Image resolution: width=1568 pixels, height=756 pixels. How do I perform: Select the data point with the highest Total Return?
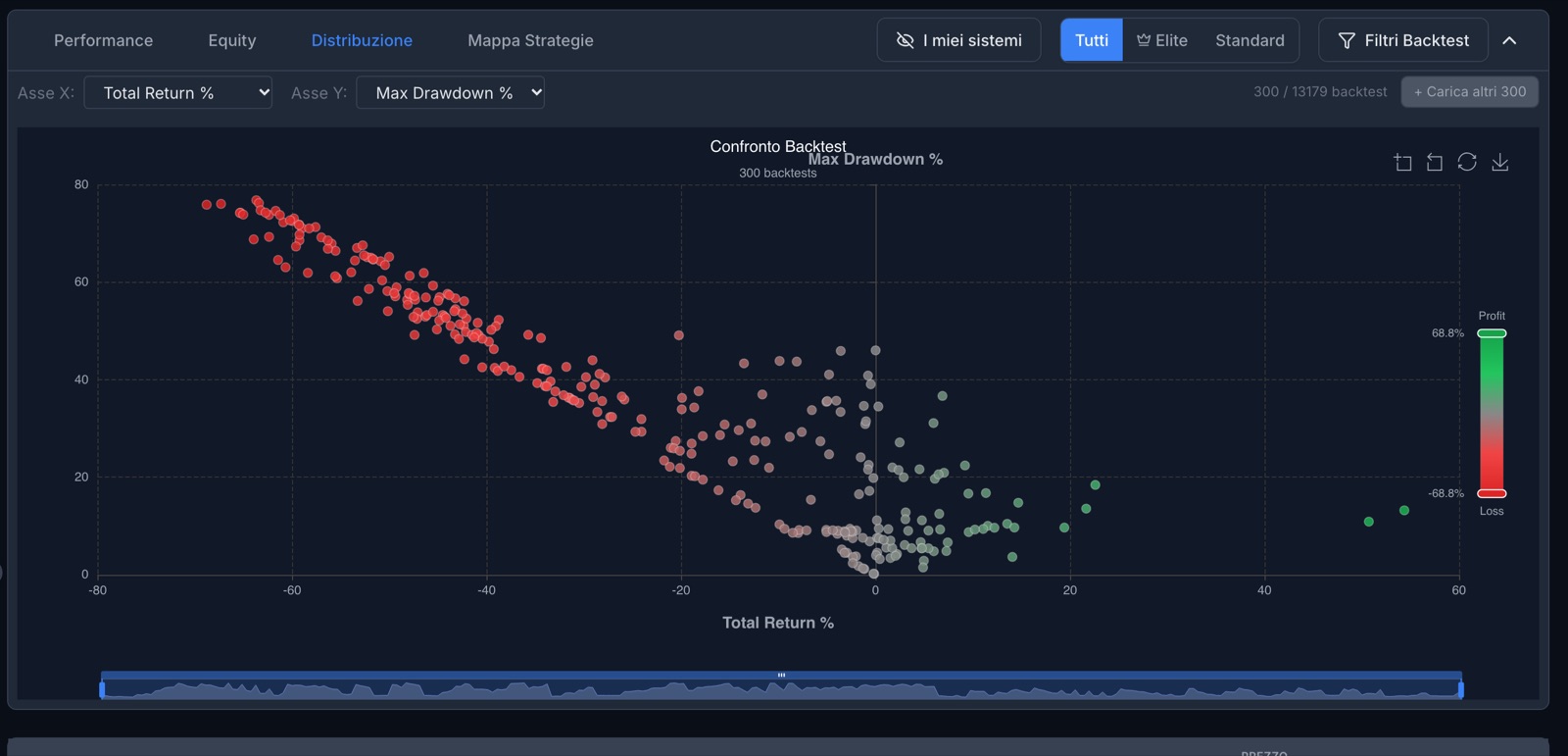(x=1404, y=510)
